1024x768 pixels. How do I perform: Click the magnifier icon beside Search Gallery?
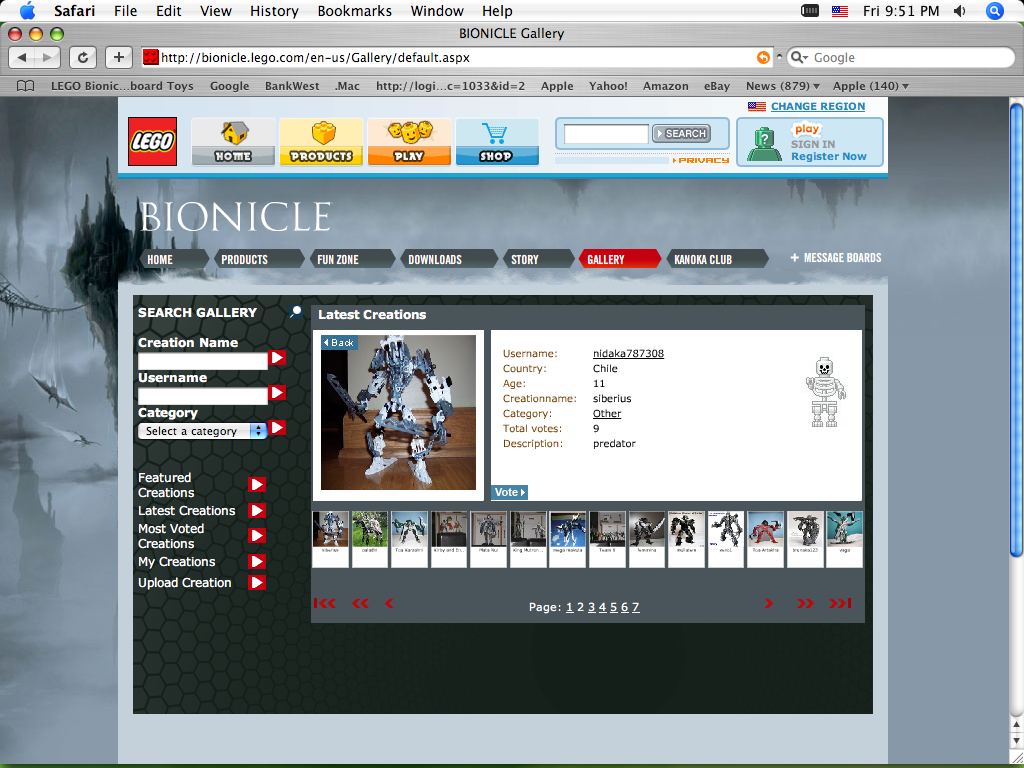pos(296,312)
